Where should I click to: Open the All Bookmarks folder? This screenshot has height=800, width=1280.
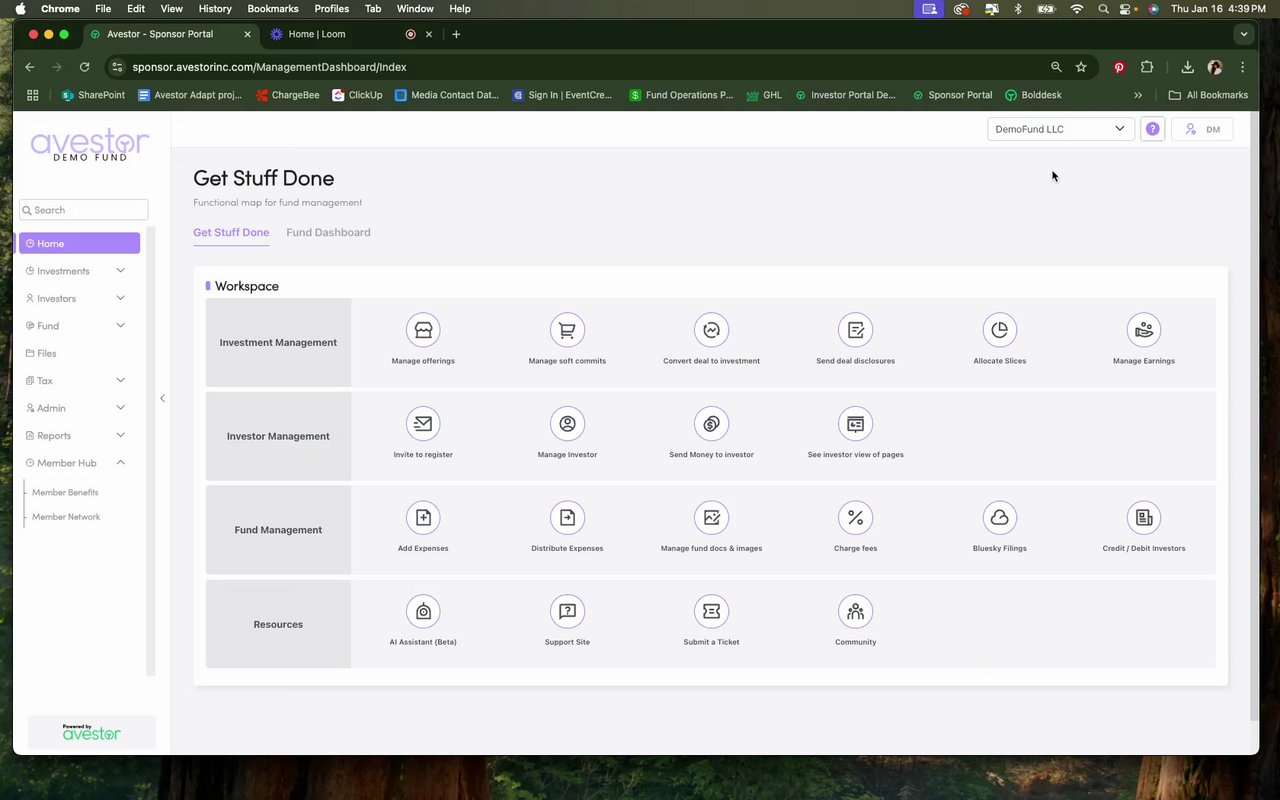pyautogui.click(x=1208, y=95)
